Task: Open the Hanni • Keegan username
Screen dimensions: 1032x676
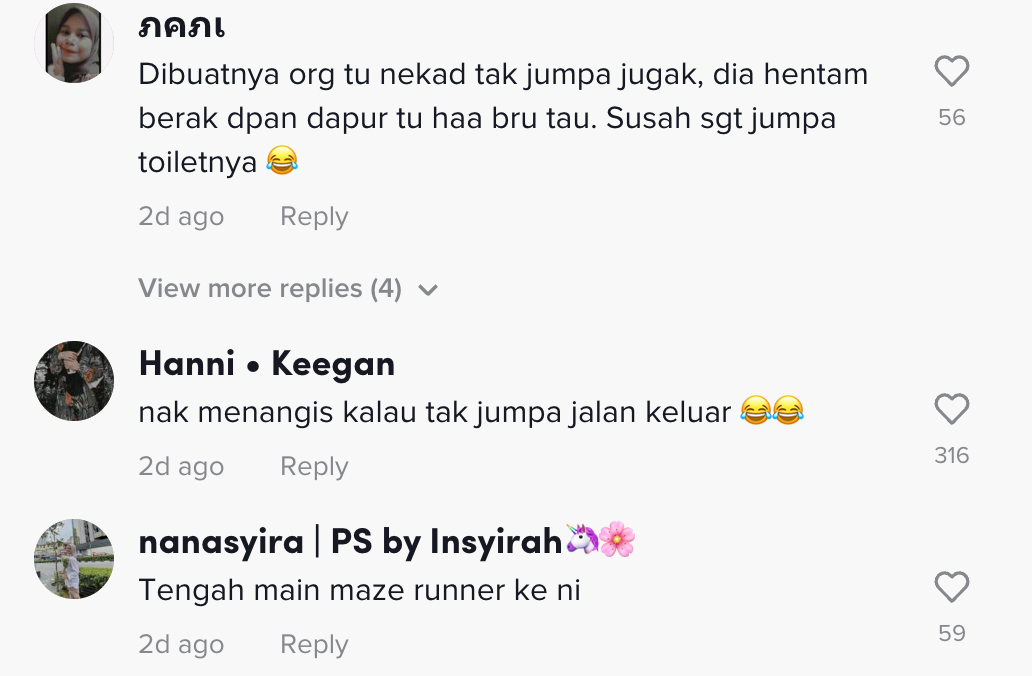Action: point(267,364)
